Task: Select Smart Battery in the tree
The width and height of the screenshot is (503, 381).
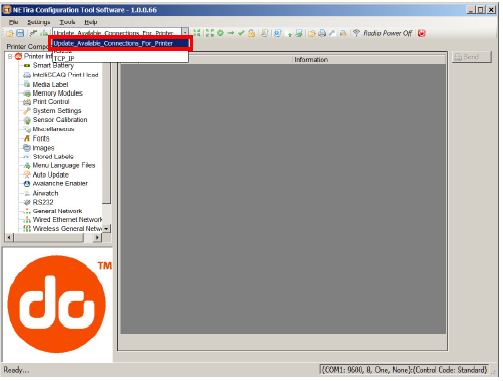Action: pyautogui.click(x=53, y=65)
